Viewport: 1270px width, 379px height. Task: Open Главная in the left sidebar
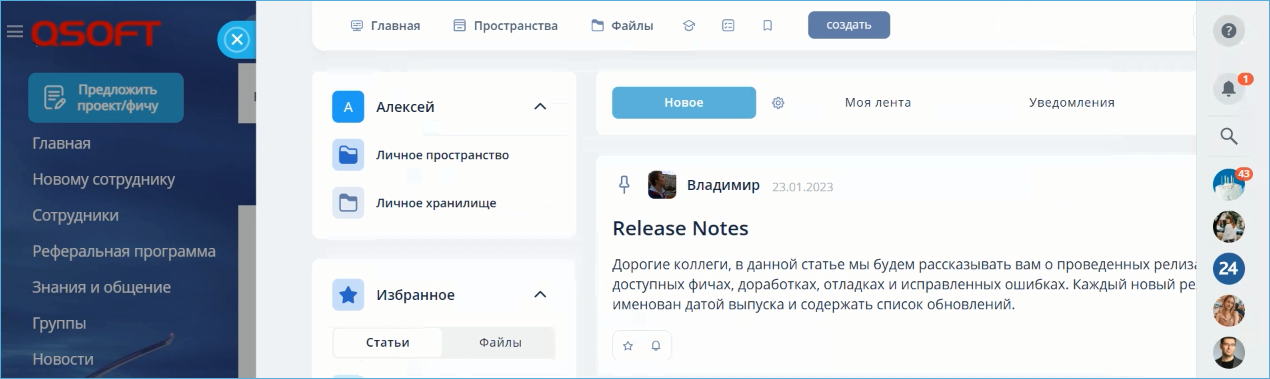click(x=62, y=143)
